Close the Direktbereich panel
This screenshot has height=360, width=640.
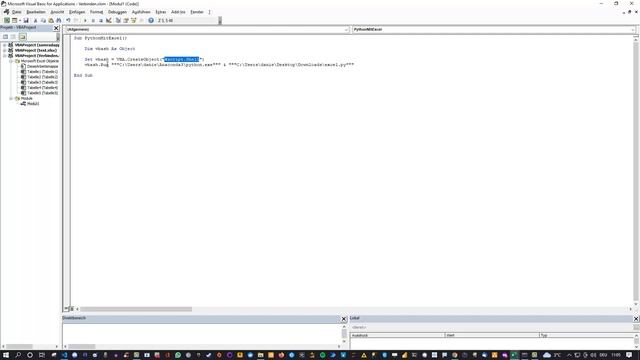coord(344,319)
